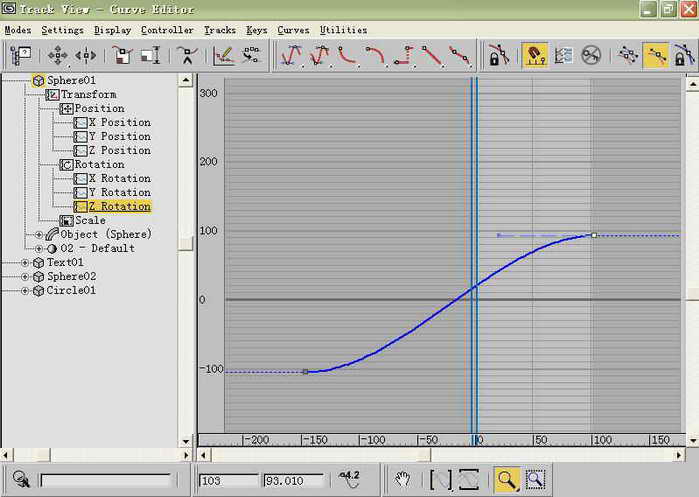Choose the Add Keys tool

[x=186, y=56]
